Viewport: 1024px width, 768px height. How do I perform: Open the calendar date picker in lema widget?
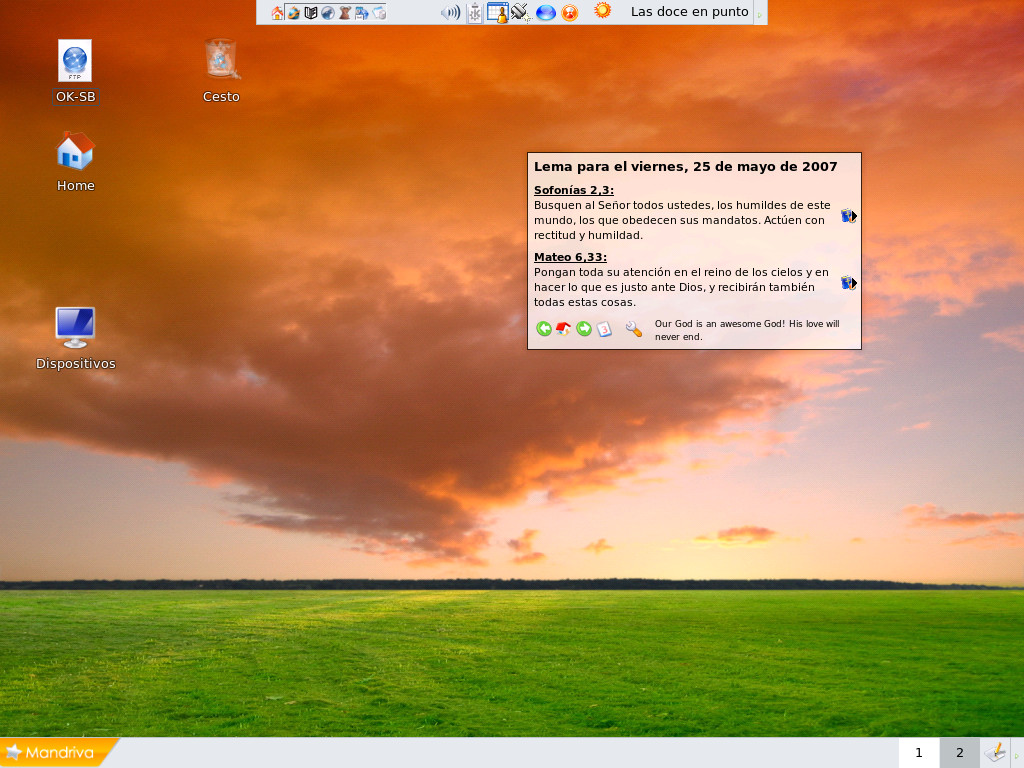(x=604, y=329)
